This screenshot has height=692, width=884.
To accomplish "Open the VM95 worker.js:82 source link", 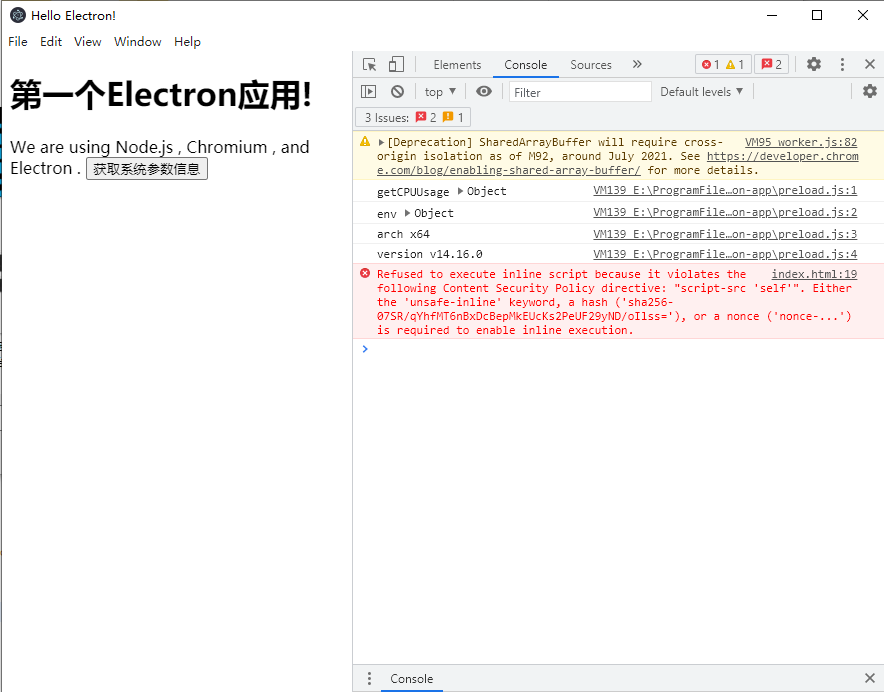I will (801, 142).
